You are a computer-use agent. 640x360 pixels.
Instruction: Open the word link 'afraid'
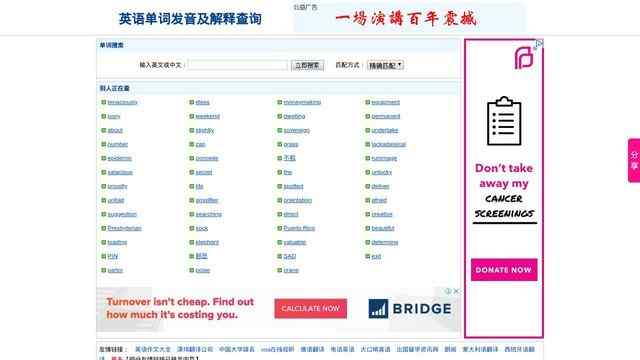[x=379, y=200]
